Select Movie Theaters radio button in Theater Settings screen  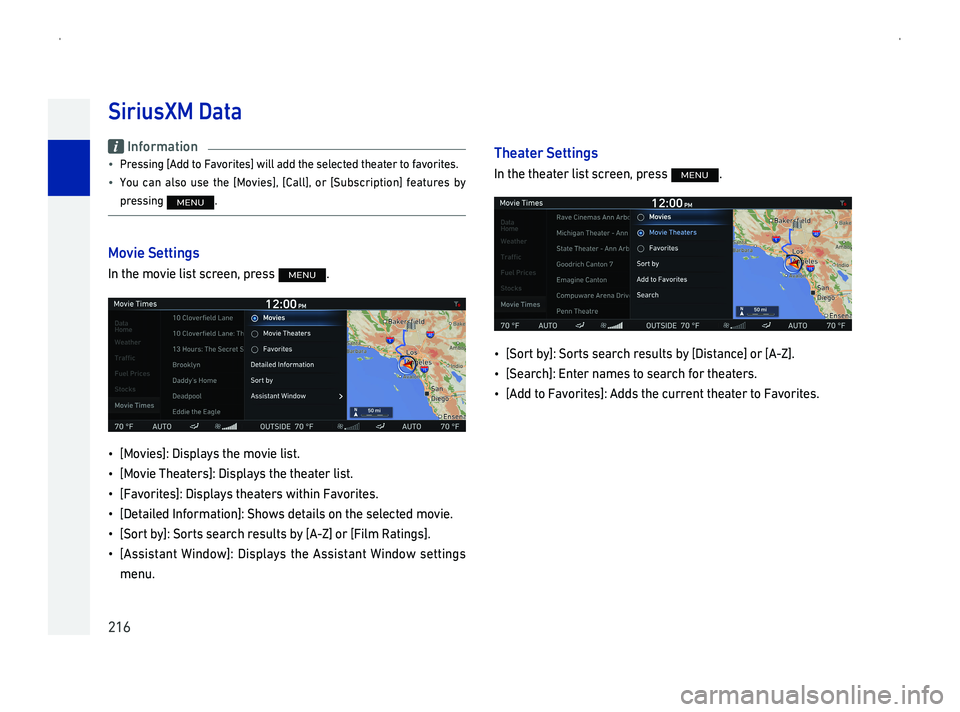pos(640,233)
